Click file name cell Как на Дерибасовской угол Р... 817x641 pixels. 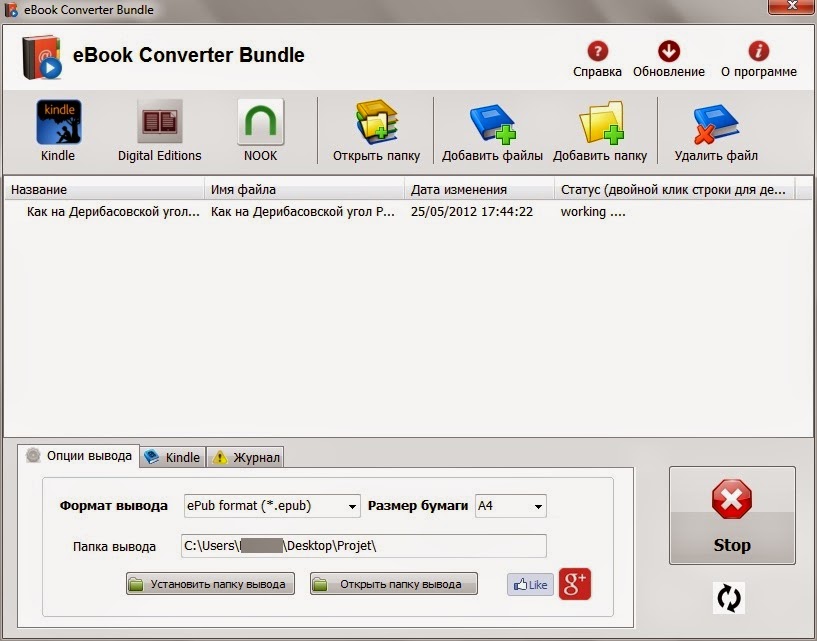(x=302, y=212)
